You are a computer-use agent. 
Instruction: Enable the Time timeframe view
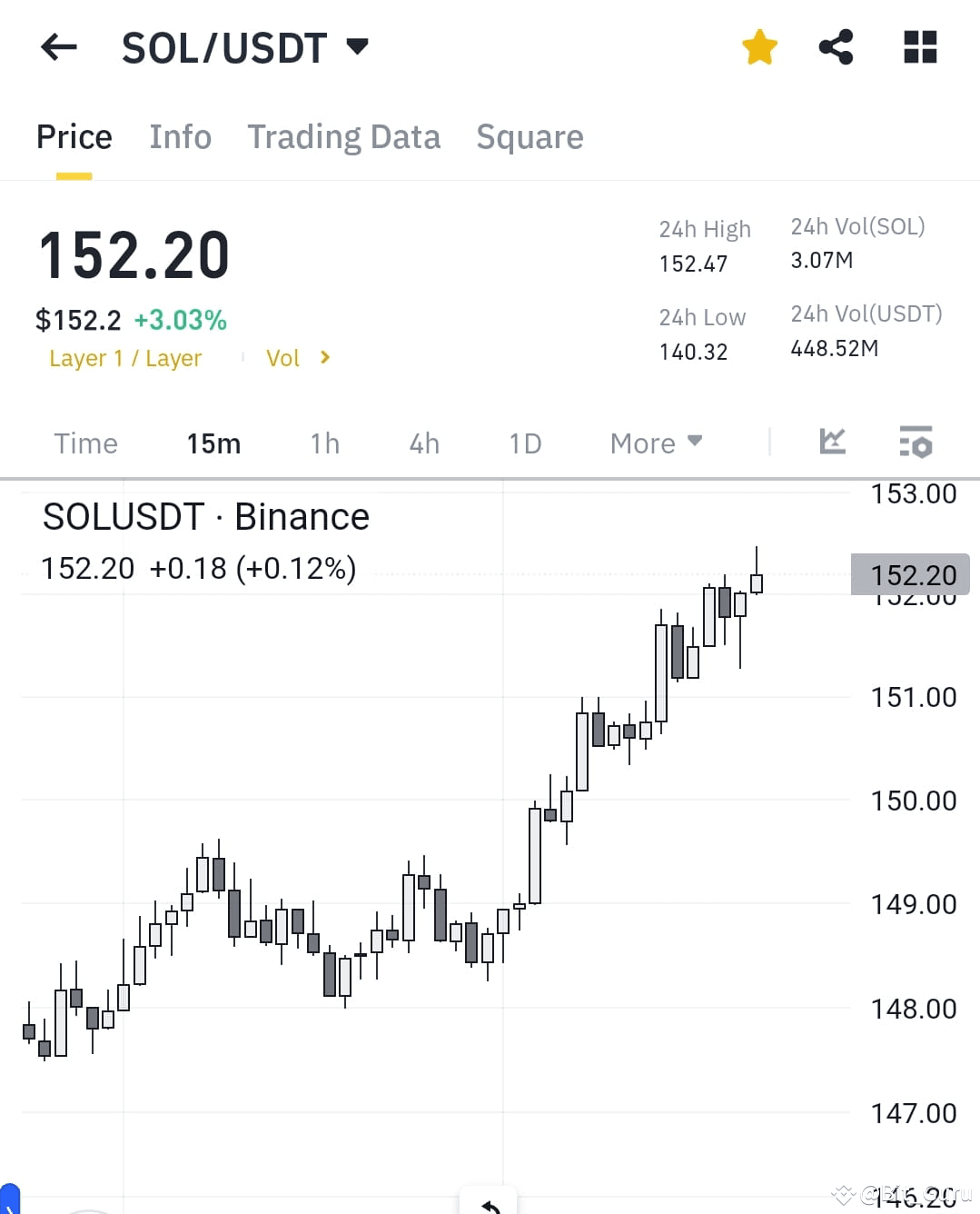tap(85, 443)
